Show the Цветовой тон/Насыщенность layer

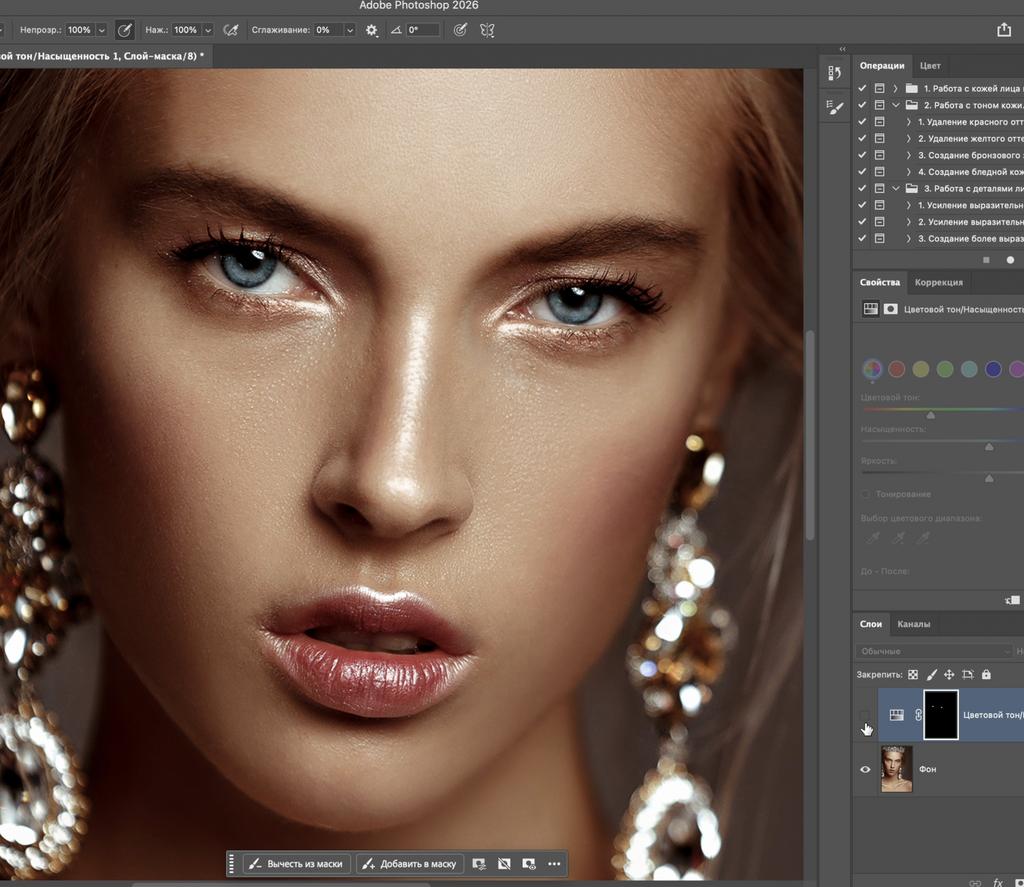point(866,714)
